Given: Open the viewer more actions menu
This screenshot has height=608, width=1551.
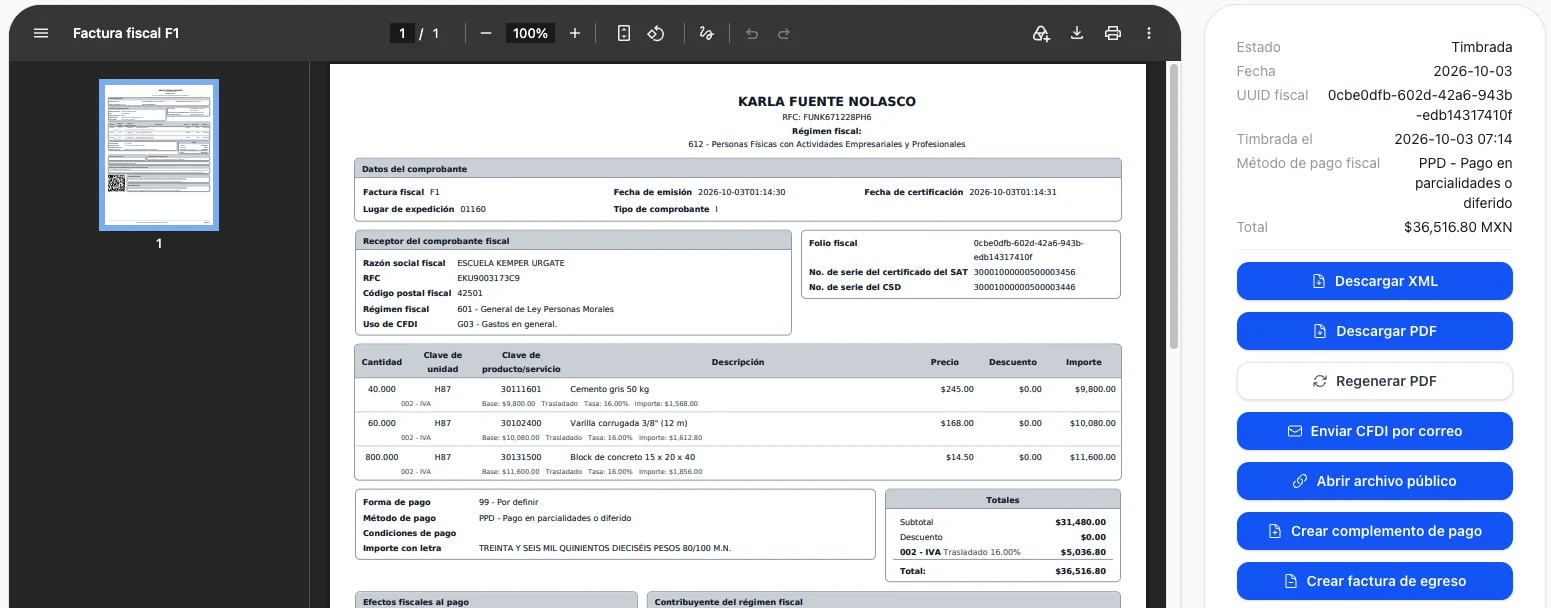Looking at the screenshot, I should click(1149, 33).
